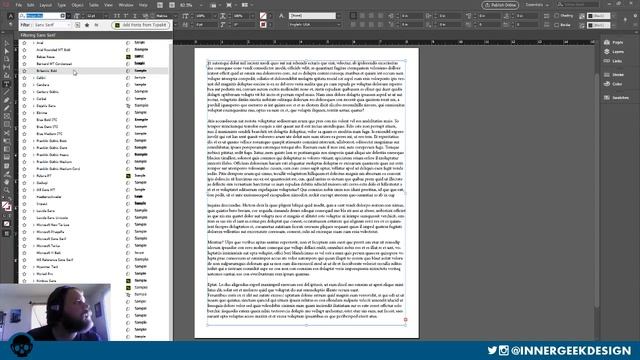The width and height of the screenshot is (640, 360).
Task: Select the Pencil tool
Action: [x=7, y=108]
